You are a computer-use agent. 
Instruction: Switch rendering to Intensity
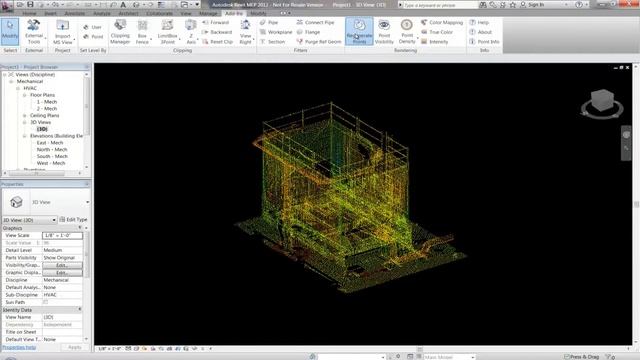[434, 42]
